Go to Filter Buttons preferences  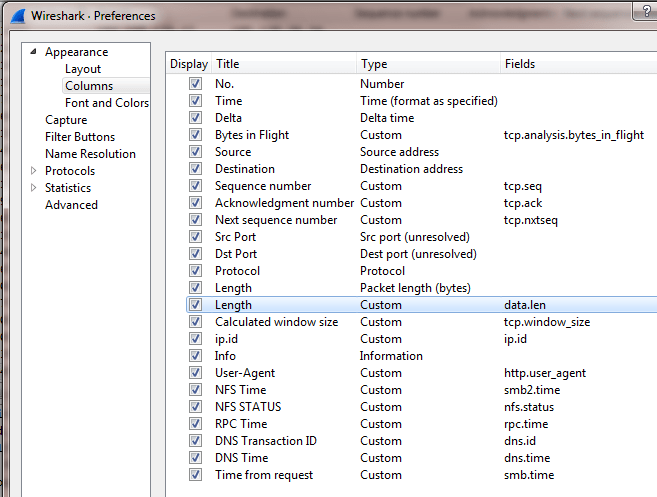[80, 137]
